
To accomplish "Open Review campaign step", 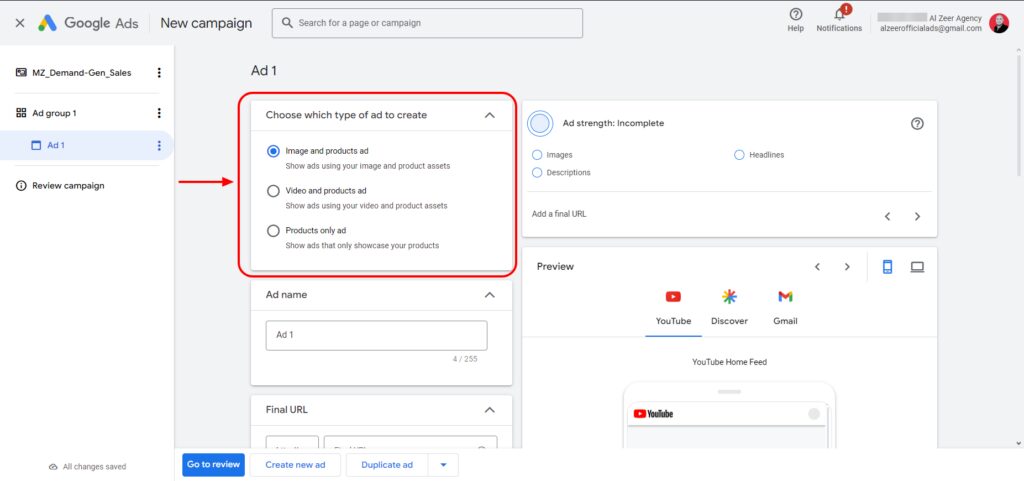I will pos(68,186).
